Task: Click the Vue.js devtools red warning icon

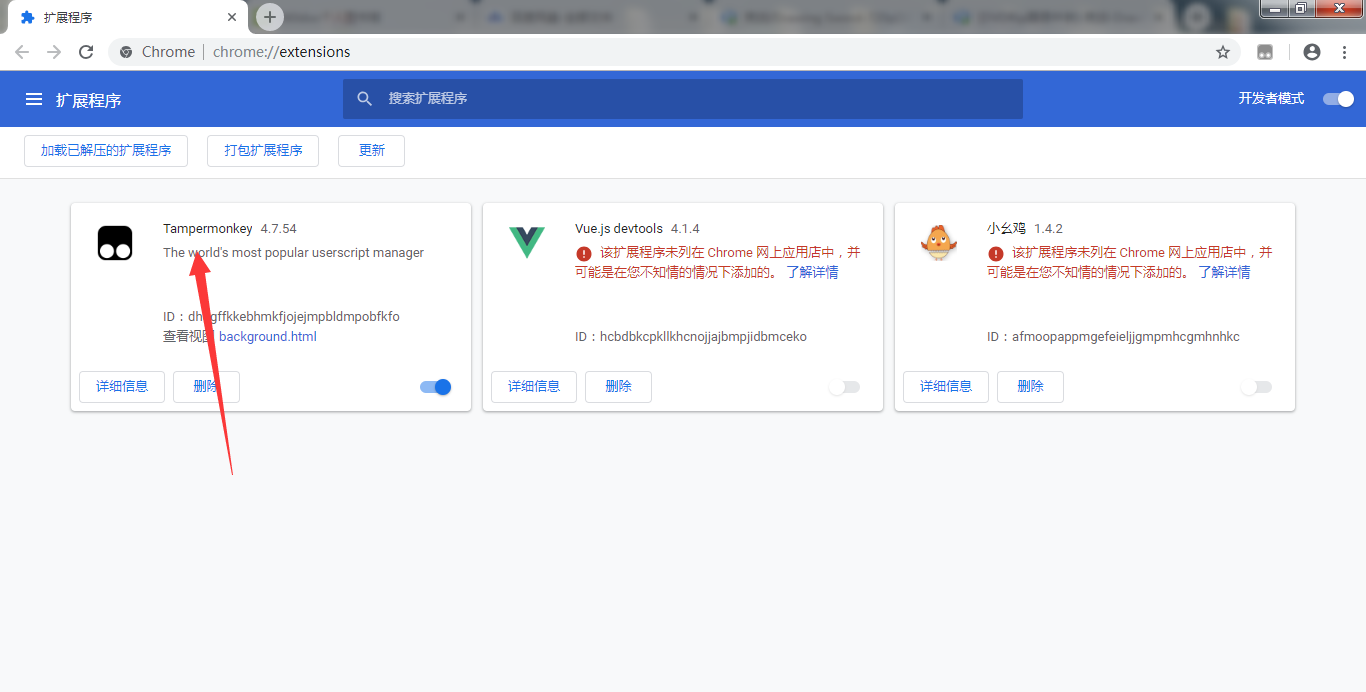Action: tap(584, 253)
